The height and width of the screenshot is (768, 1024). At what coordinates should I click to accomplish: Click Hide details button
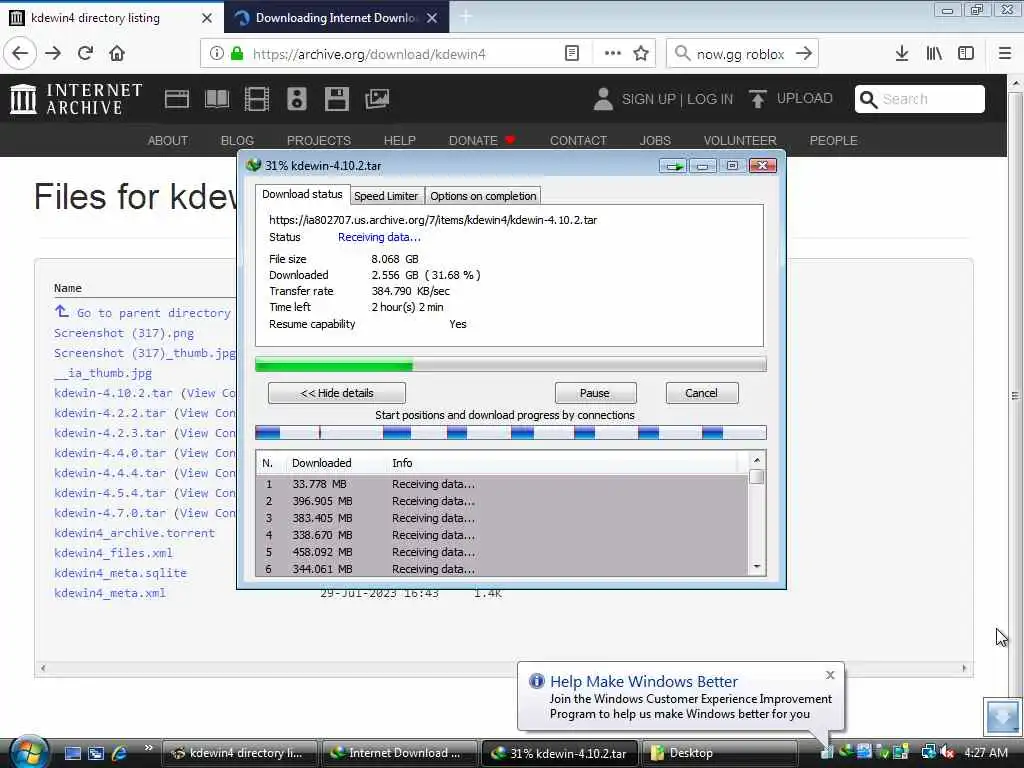click(x=337, y=393)
